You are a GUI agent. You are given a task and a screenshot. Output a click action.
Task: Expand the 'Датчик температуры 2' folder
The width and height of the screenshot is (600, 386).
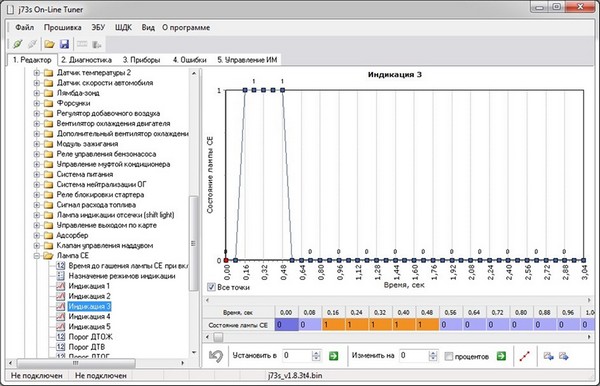point(37,72)
